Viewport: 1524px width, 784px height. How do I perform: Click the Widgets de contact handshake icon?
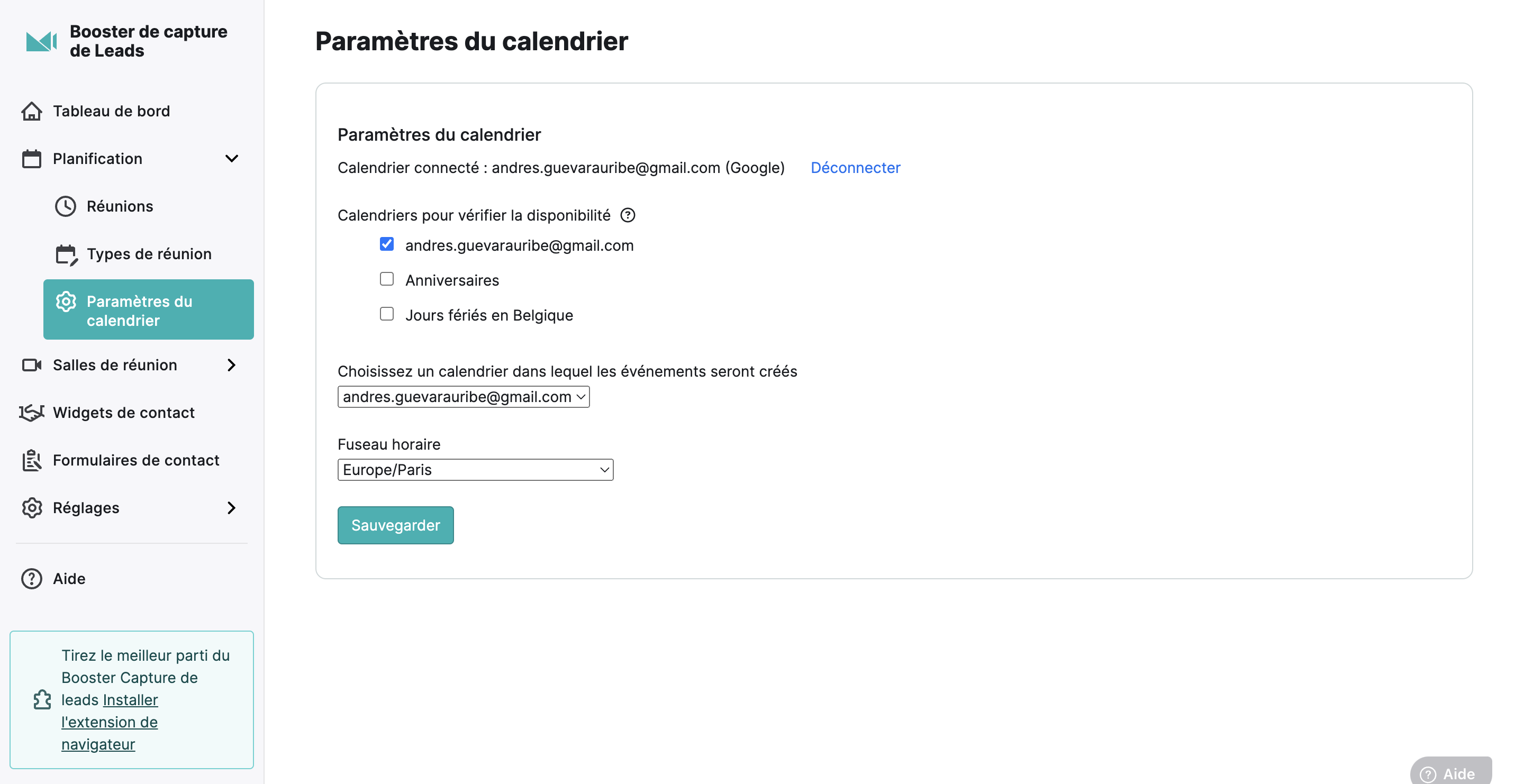(x=32, y=413)
